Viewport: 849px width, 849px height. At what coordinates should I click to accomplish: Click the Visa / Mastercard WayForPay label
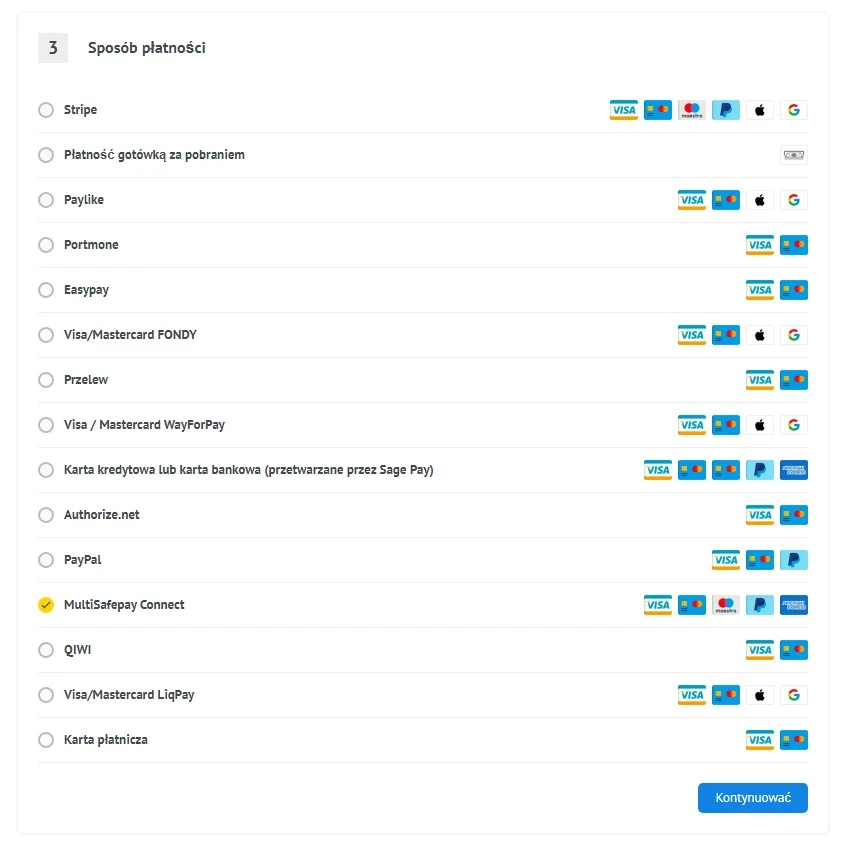(144, 425)
